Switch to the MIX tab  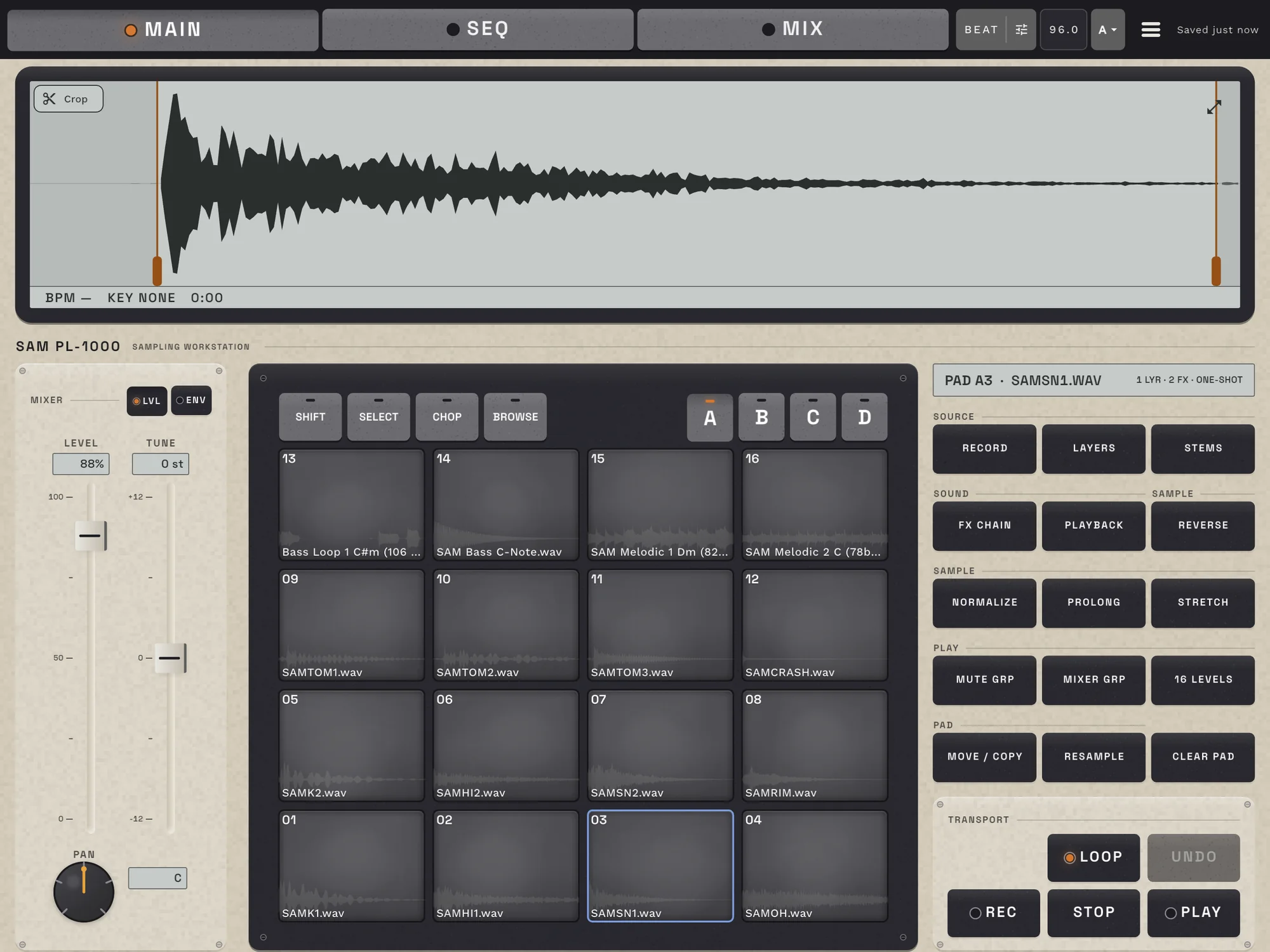point(792,29)
